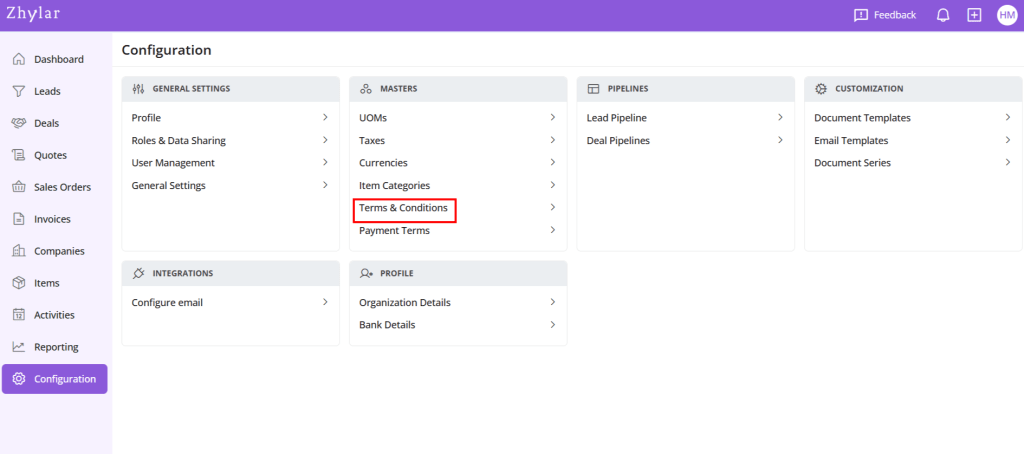The height and width of the screenshot is (454, 1024).
Task: Click the plus quick-add icon in header
Action: [x=974, y=15]
